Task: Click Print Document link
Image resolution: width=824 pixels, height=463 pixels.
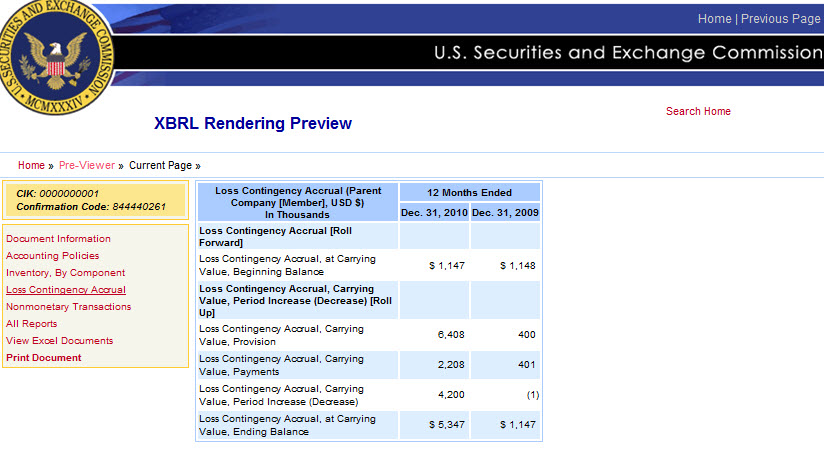Action: coord(44,357)
